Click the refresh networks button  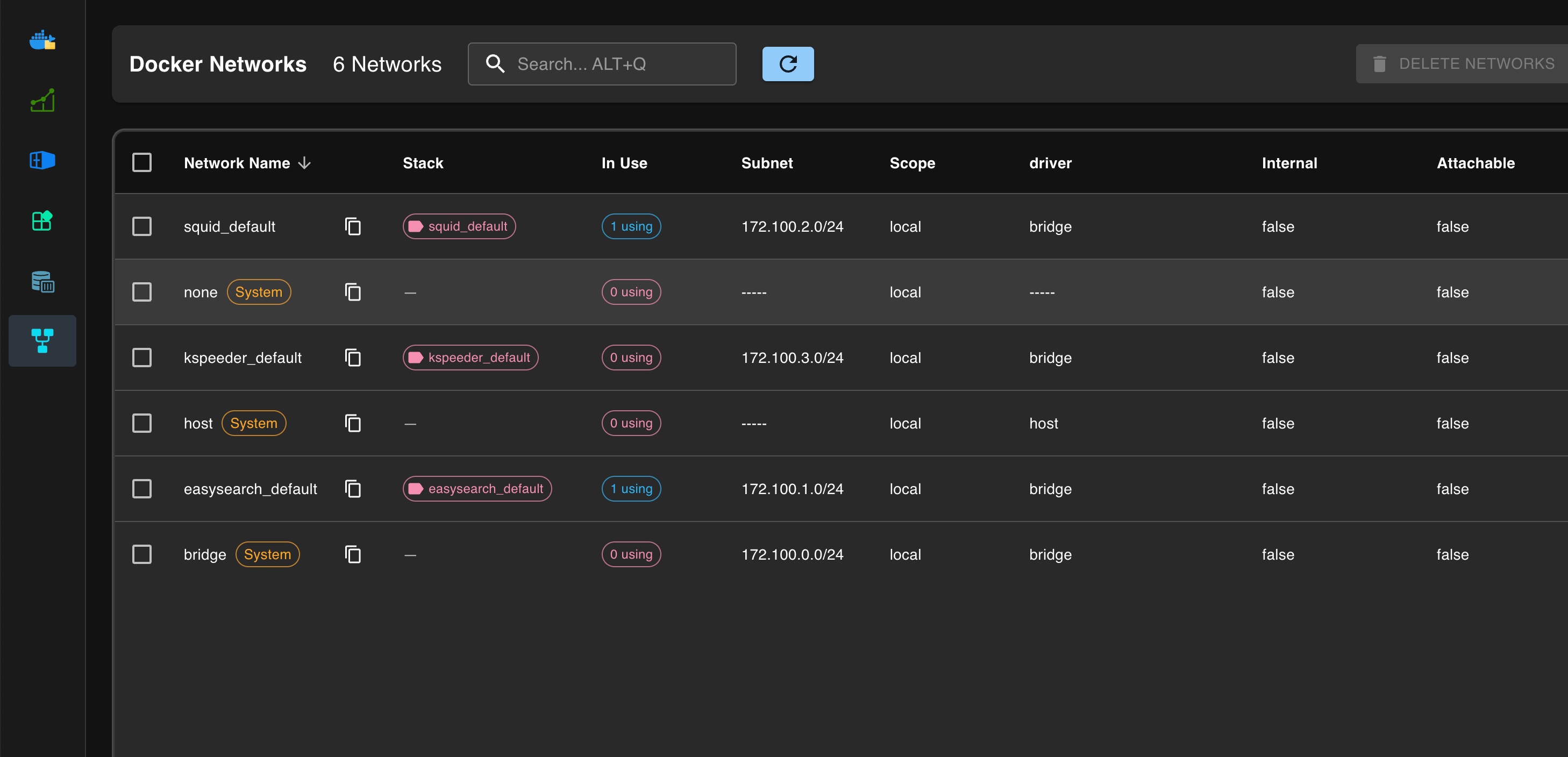point(788,64)
